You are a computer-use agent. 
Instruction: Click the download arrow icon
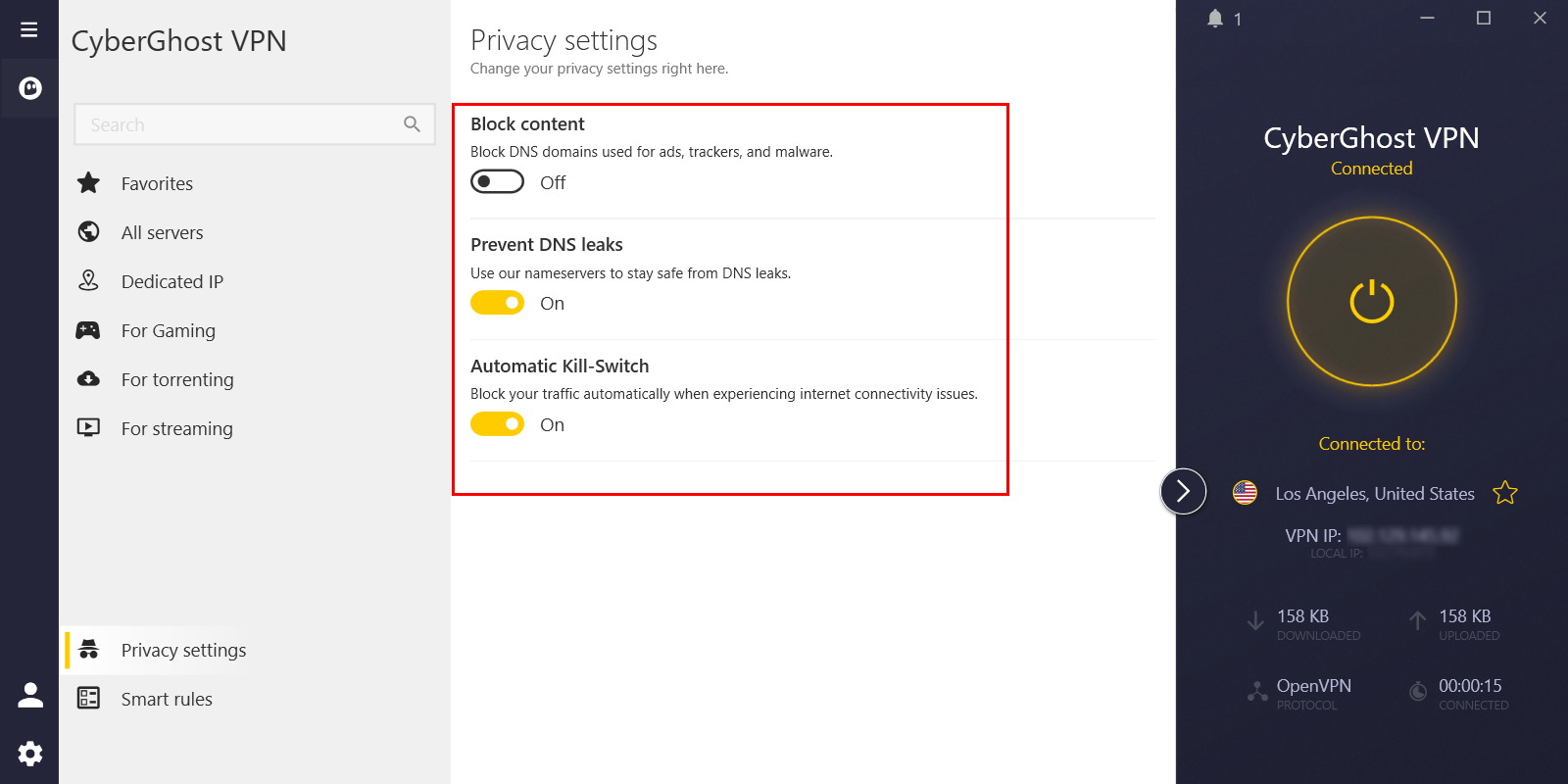coord(1255,621)
